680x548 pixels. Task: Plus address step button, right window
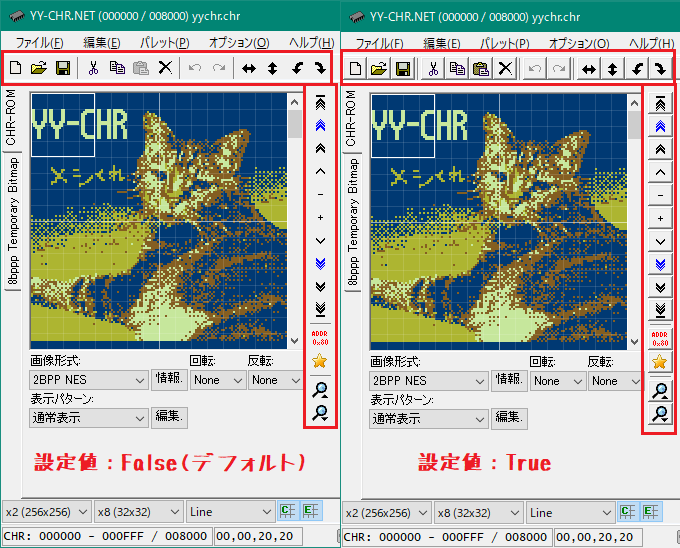(660, 218)
